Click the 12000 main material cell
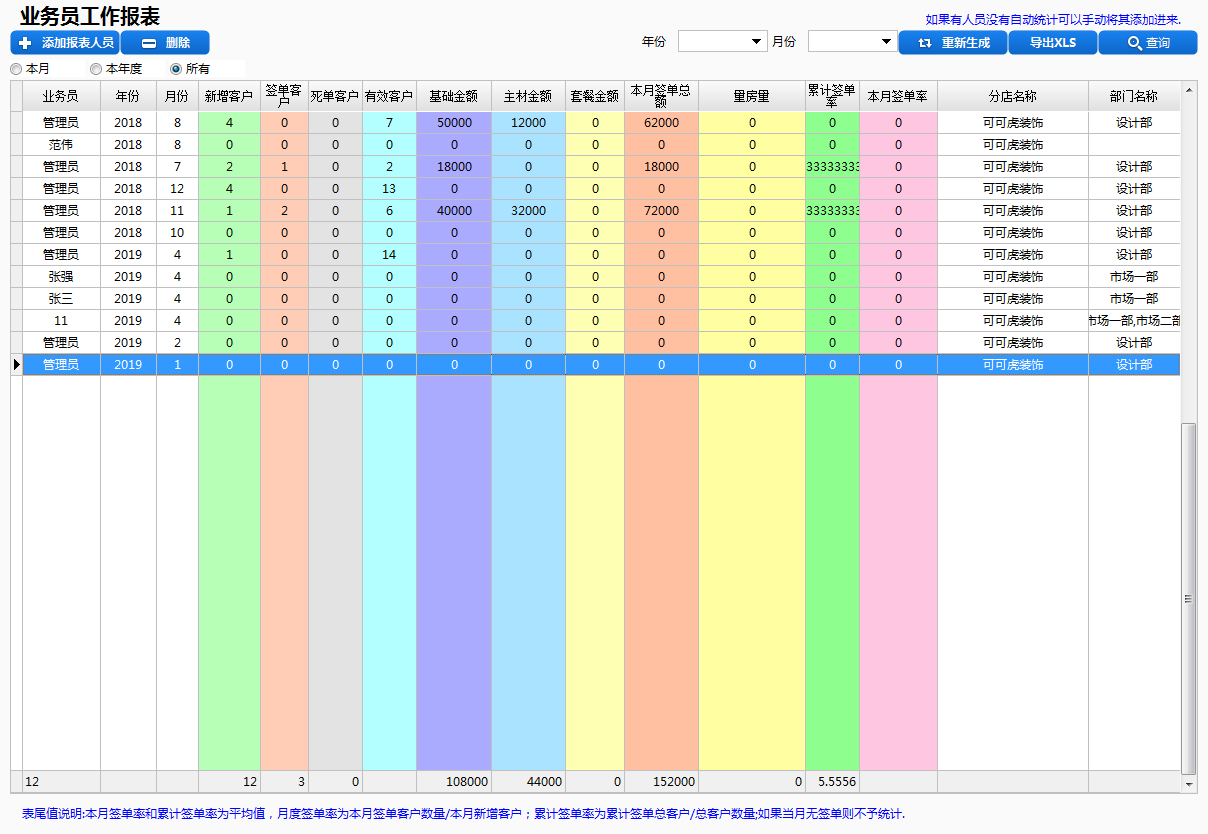Viewport: 1208px width, 834px height. 528,123
